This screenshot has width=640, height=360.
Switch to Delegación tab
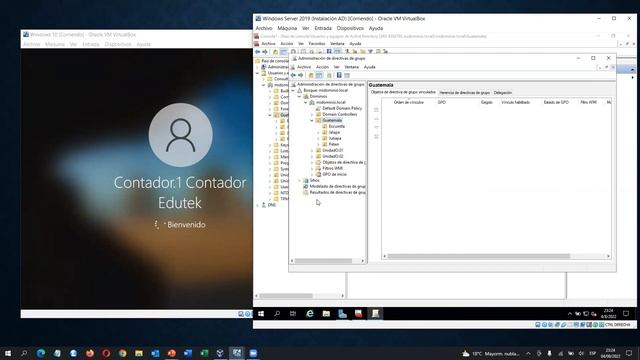click(502, 93)
